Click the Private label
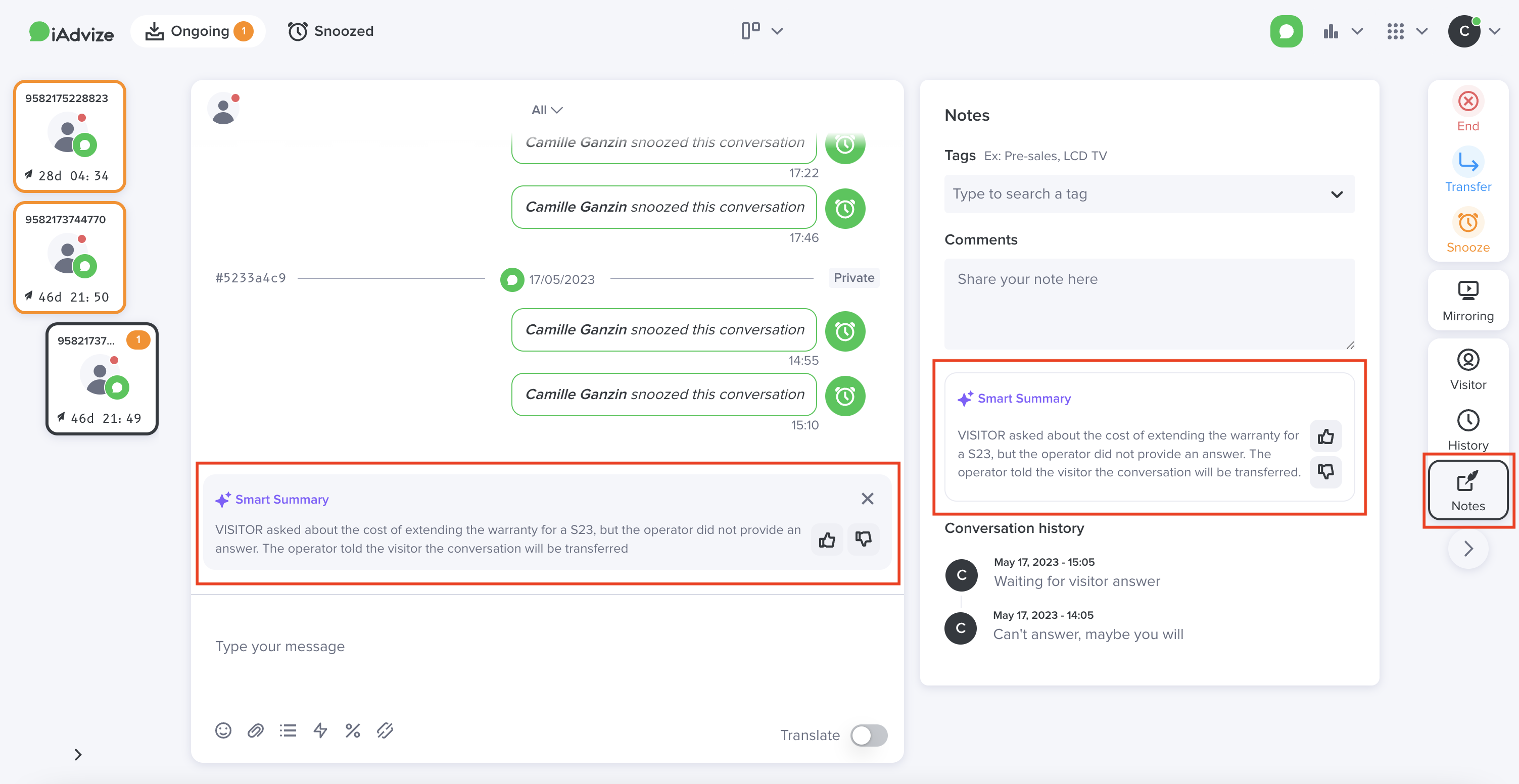 [x=853, y=278]
